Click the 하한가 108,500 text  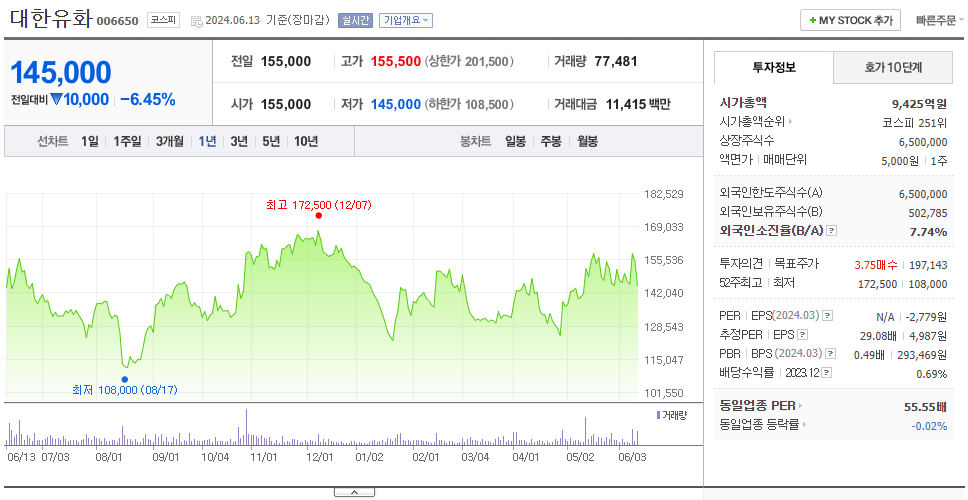(469, 104)
